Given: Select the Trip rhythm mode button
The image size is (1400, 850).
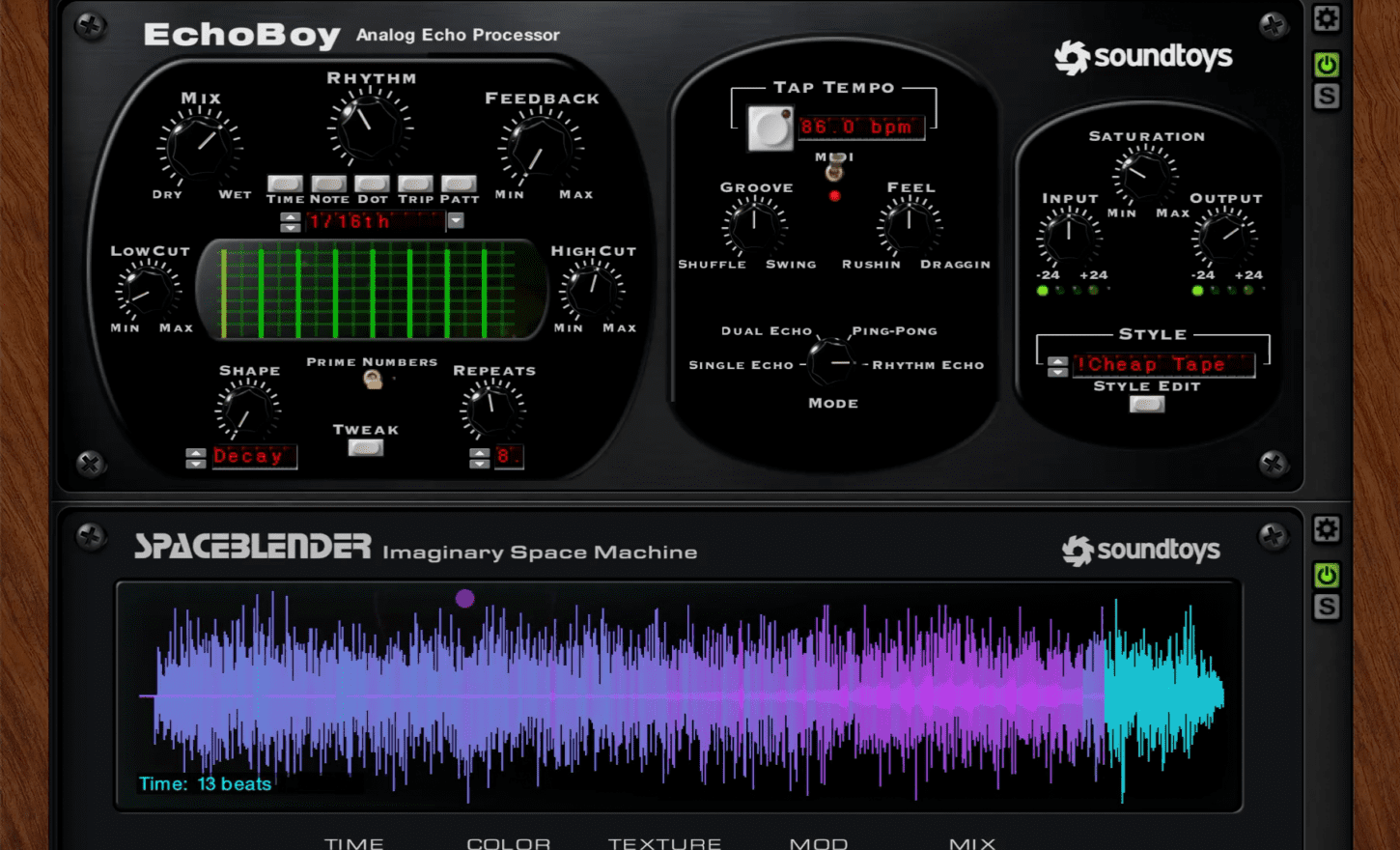Looking at the screenshot, I should (x=415, y=184).
